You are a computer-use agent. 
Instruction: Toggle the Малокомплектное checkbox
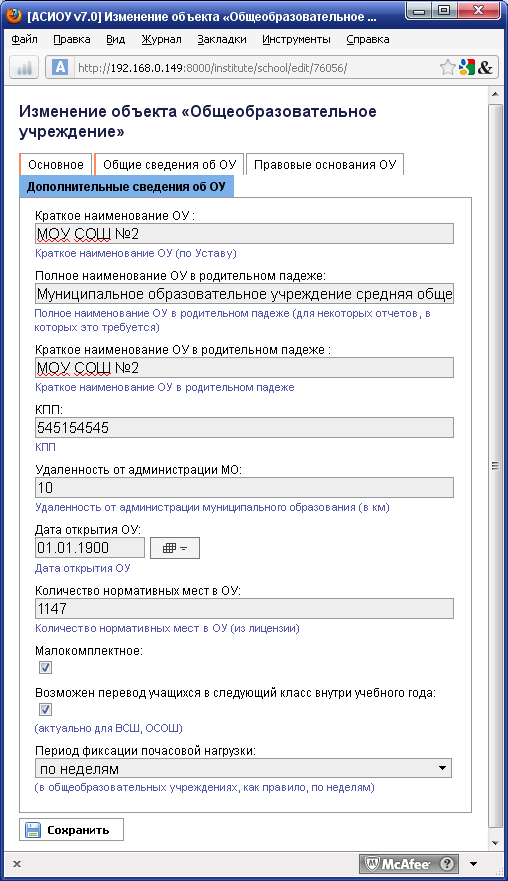(x=46, y=667)
